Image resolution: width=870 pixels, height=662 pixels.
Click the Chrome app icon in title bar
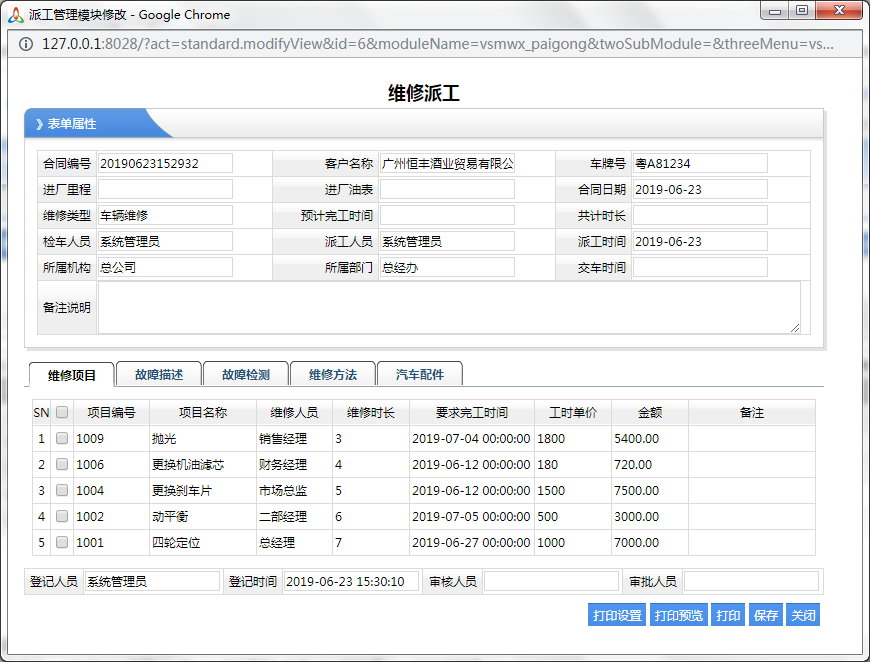16,14
